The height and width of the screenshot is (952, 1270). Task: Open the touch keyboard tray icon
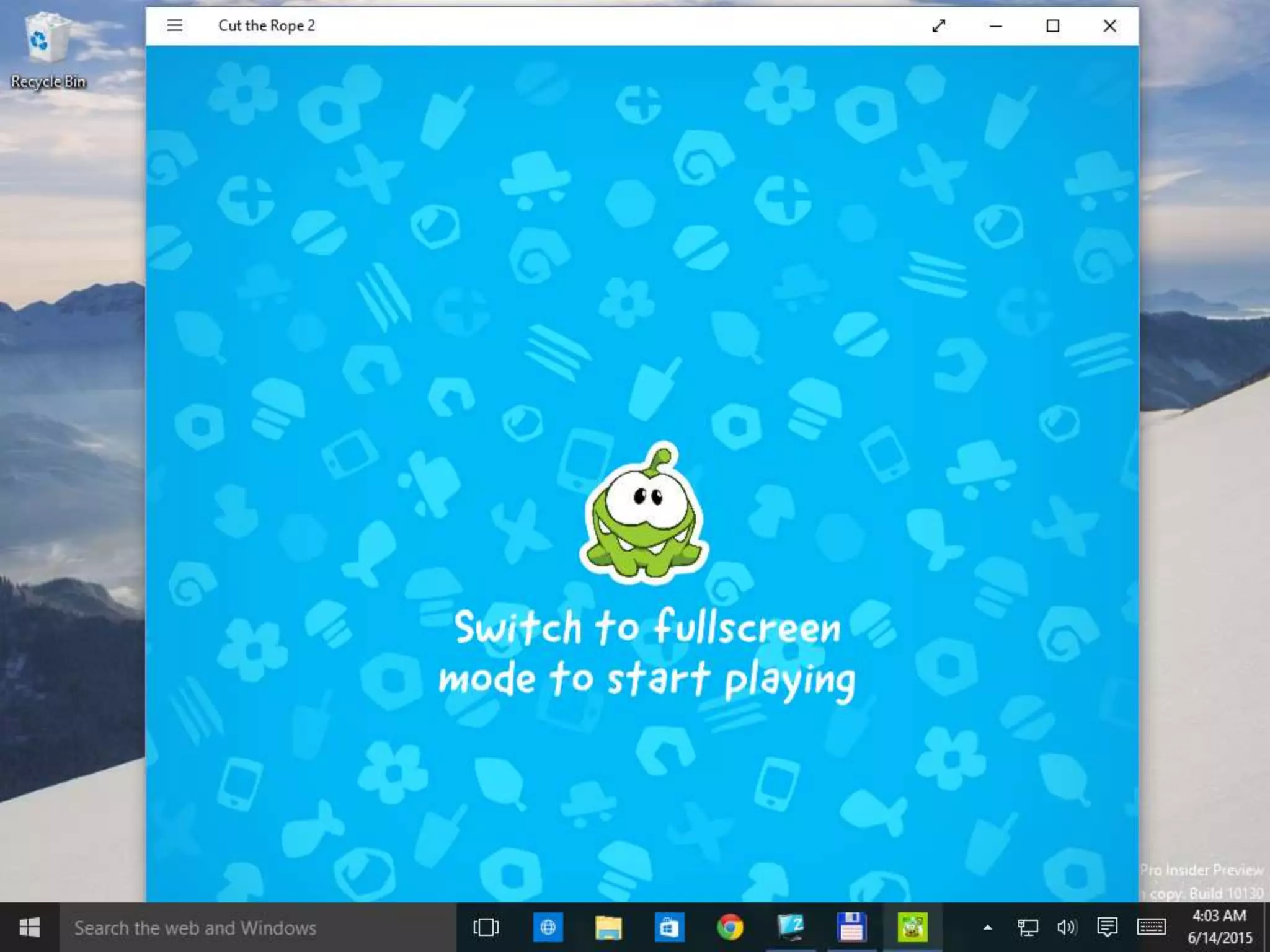click(x=1151, y=928)
